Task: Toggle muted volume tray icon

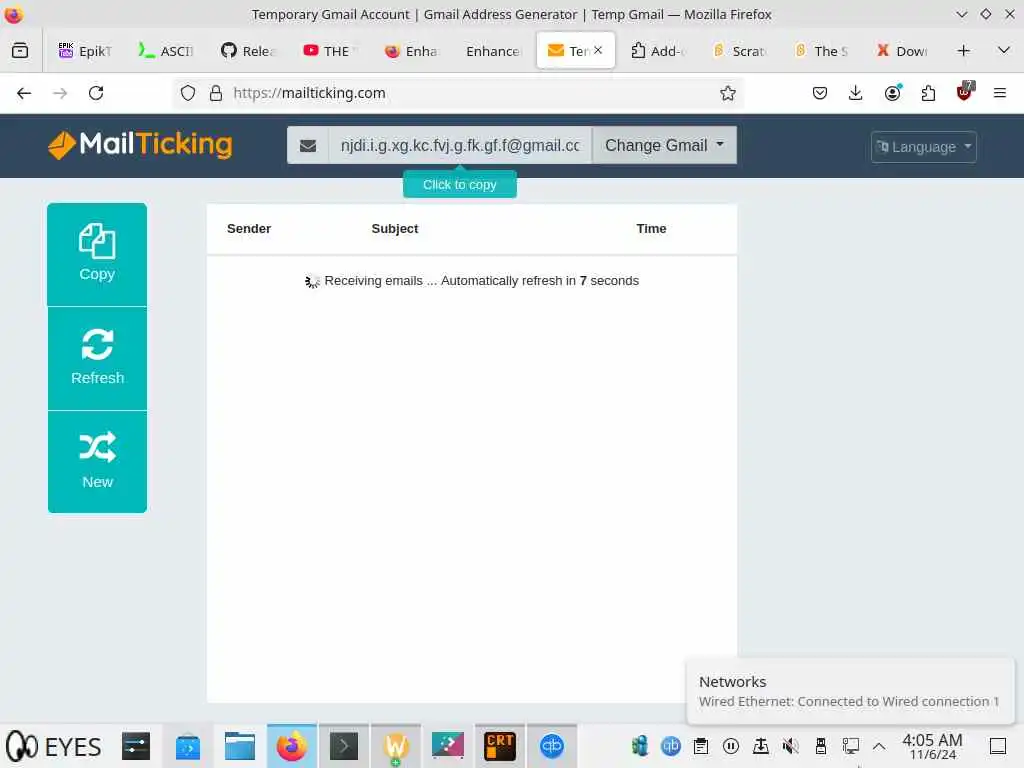Action: pyautogui.click(x=790, y=746)
